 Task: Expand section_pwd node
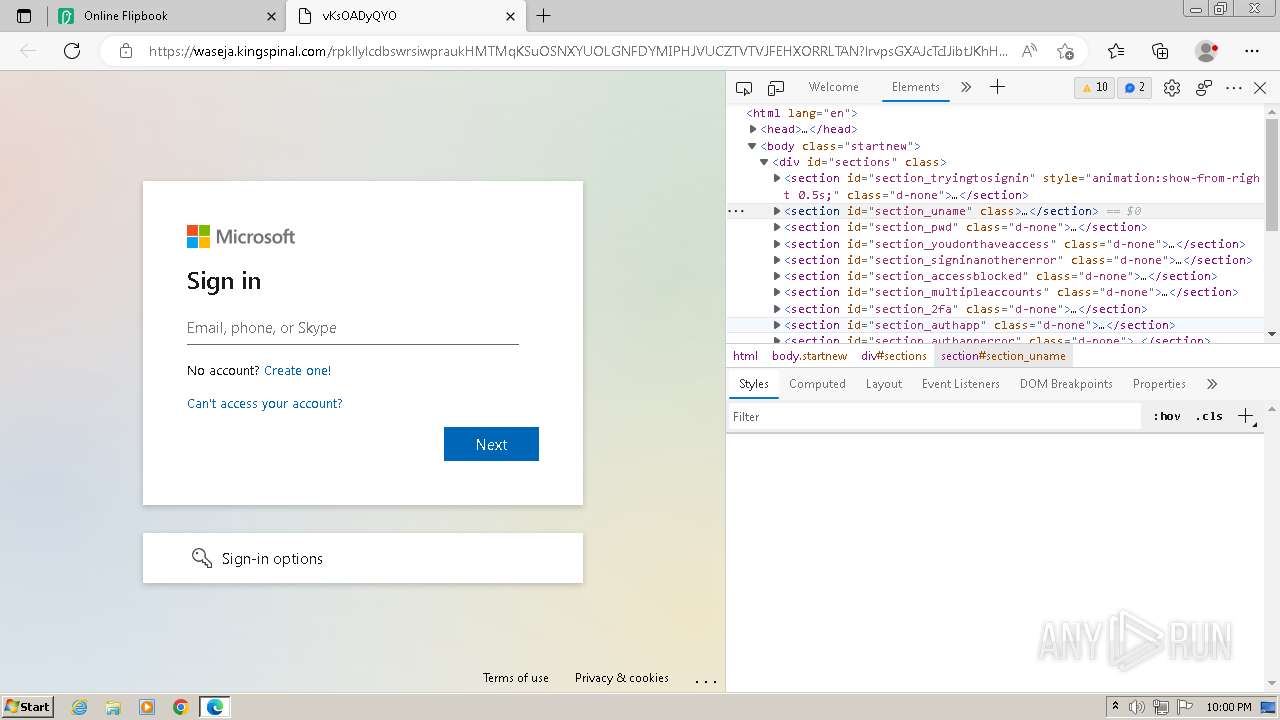click(x=777, y=227)
